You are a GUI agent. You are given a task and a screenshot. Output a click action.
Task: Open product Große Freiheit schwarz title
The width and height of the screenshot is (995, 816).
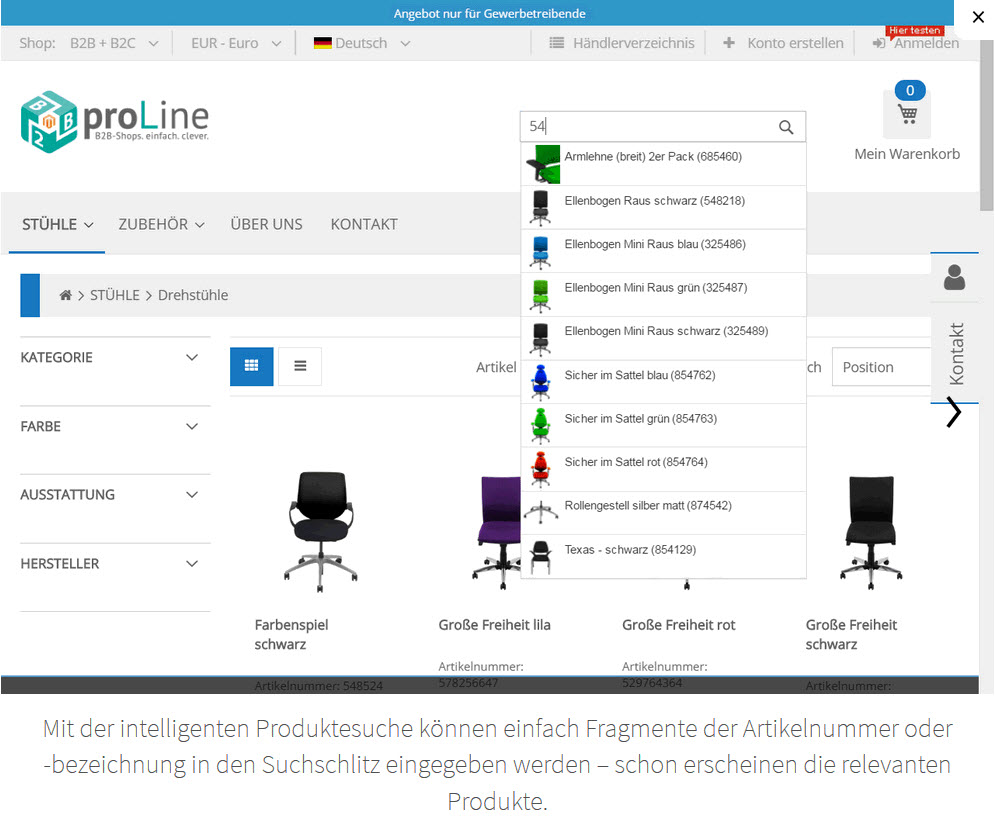coord(851,635)
